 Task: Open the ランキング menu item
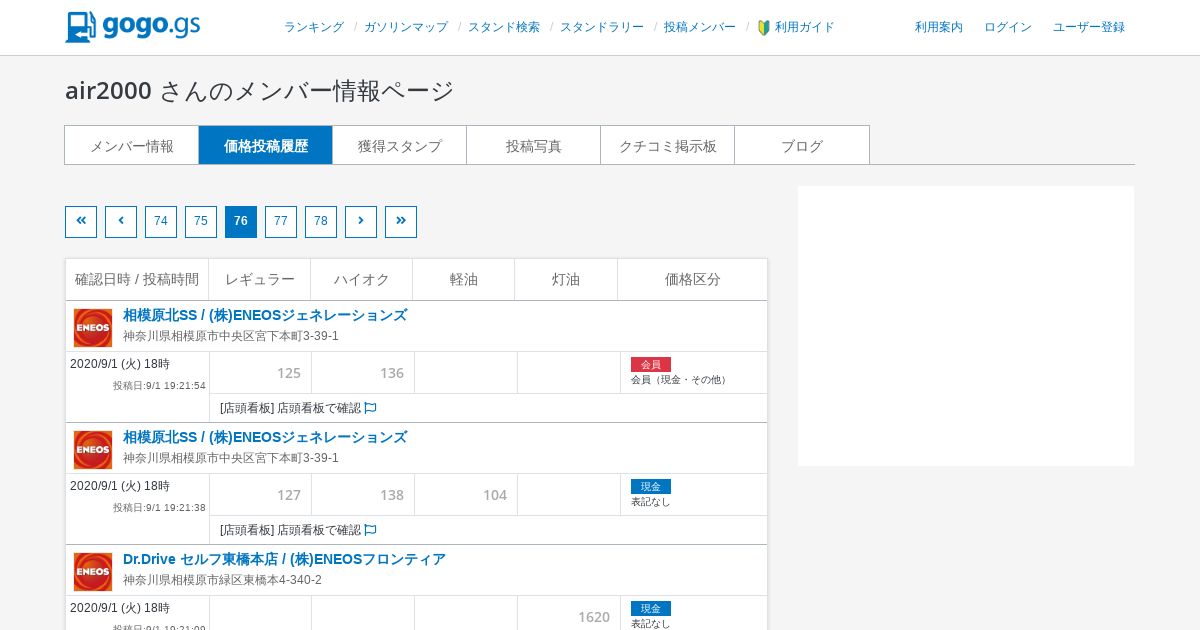tap(314, 27)
